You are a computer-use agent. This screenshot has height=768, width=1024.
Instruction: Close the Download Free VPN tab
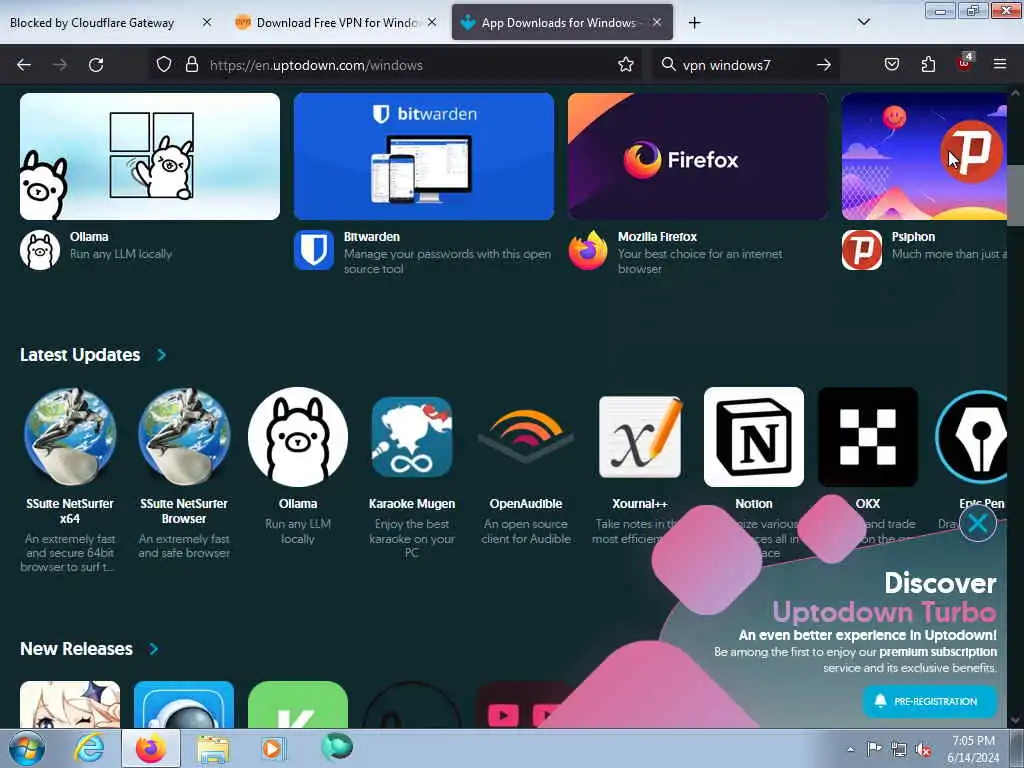pyautogui.click(x=432, y=23)
